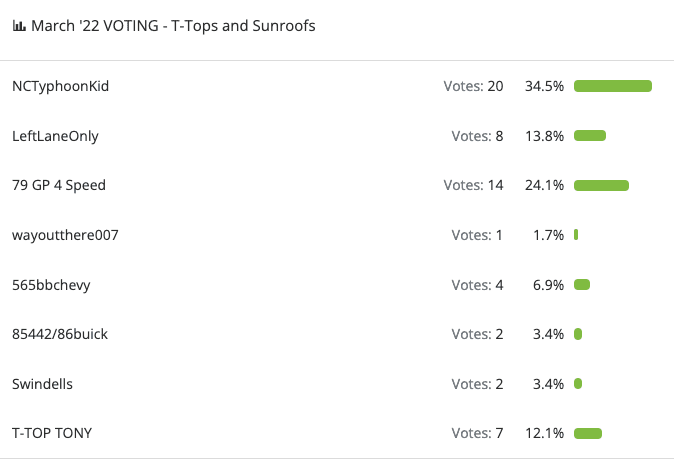Click the 6.9% green result bar
Viewport: 674px width, 476px height.
click(x=582, y=285)
